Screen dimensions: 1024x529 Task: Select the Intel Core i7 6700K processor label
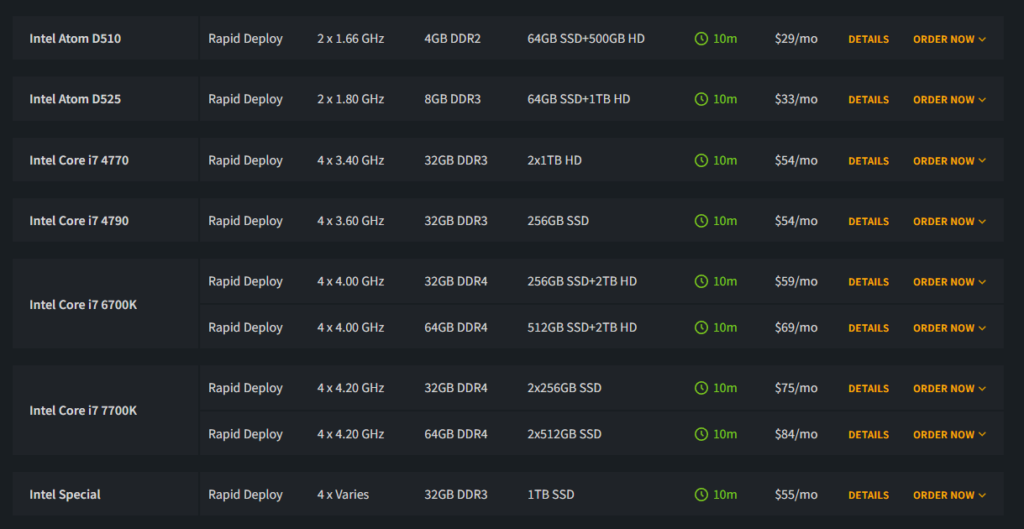pos(83,305)
